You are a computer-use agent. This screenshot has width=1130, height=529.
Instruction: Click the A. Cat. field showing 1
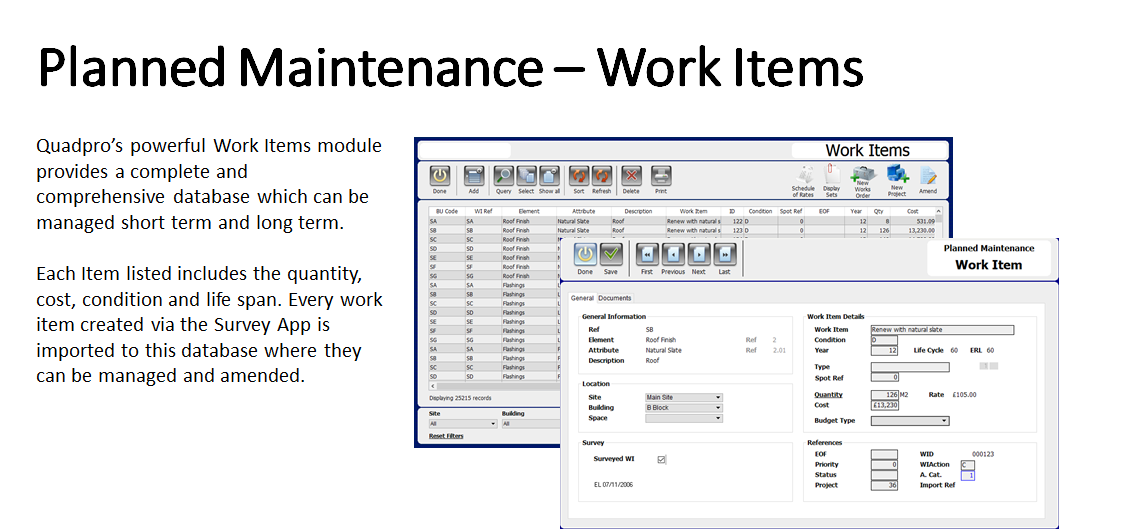point(967,475)
